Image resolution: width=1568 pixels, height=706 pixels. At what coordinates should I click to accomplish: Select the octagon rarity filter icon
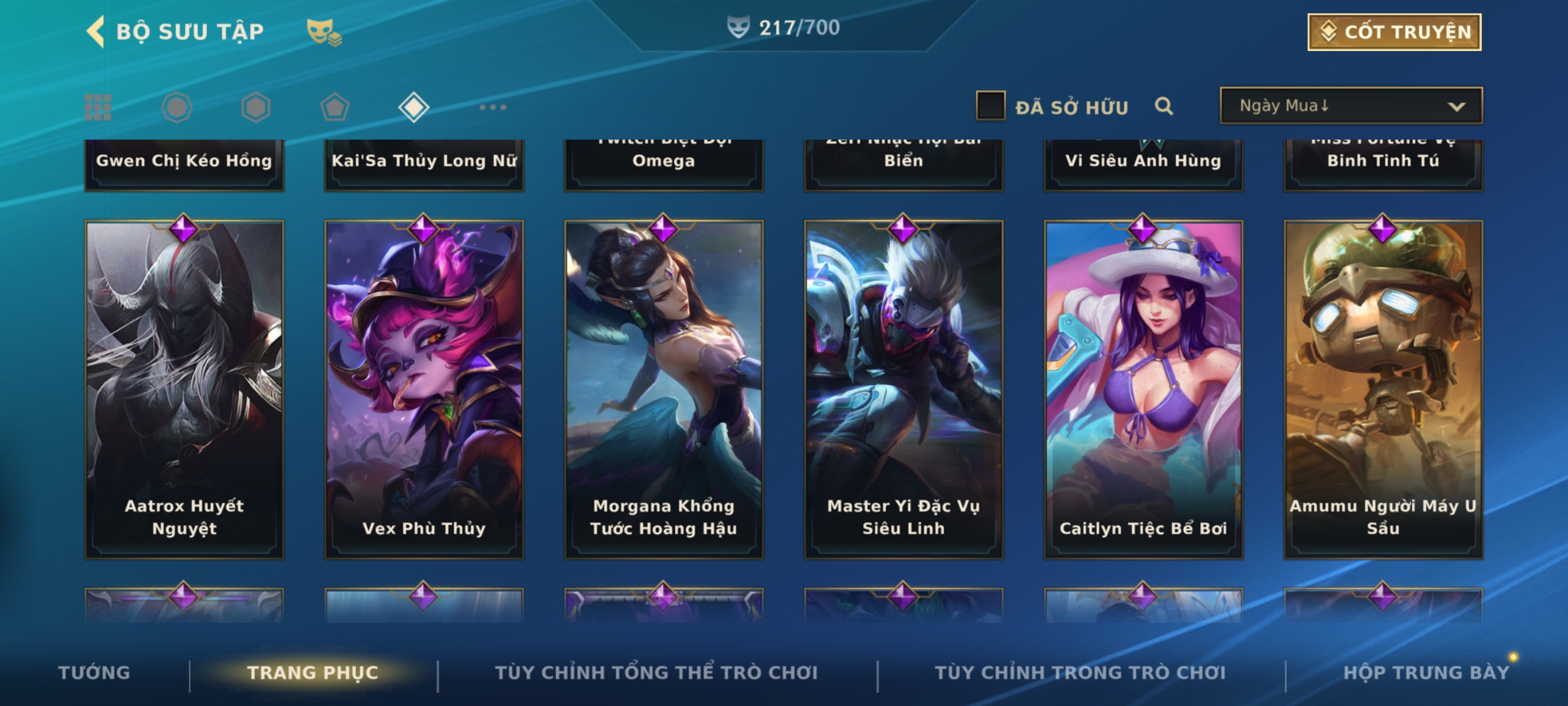click(176, 107)
